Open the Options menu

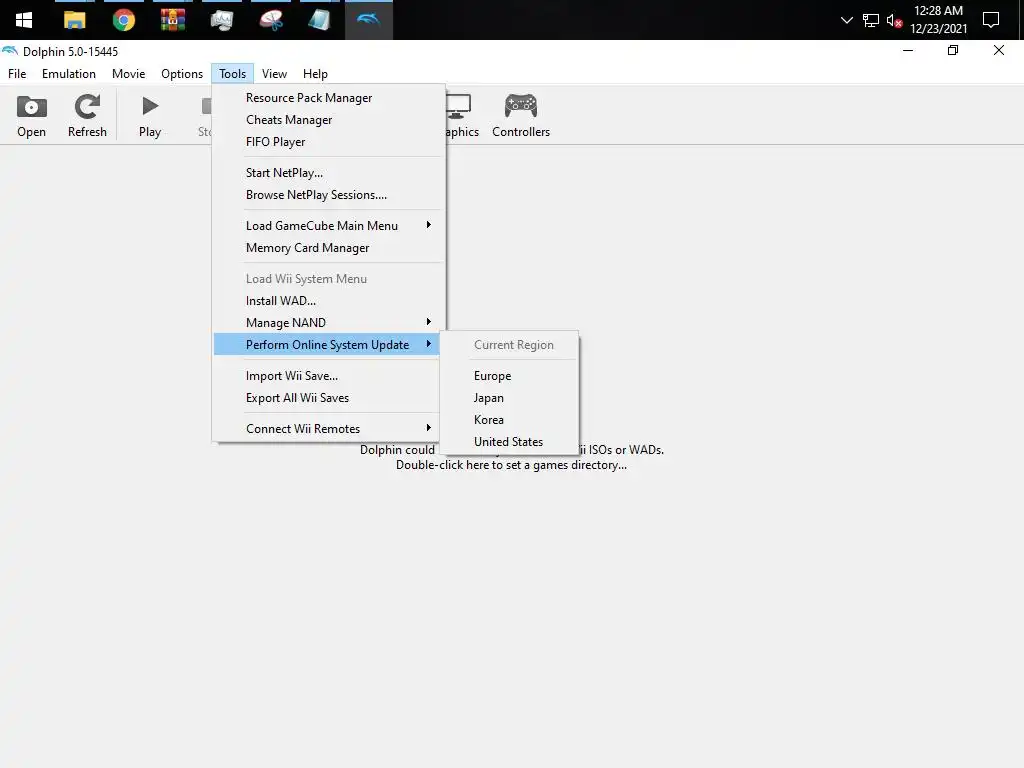(182, 74)
